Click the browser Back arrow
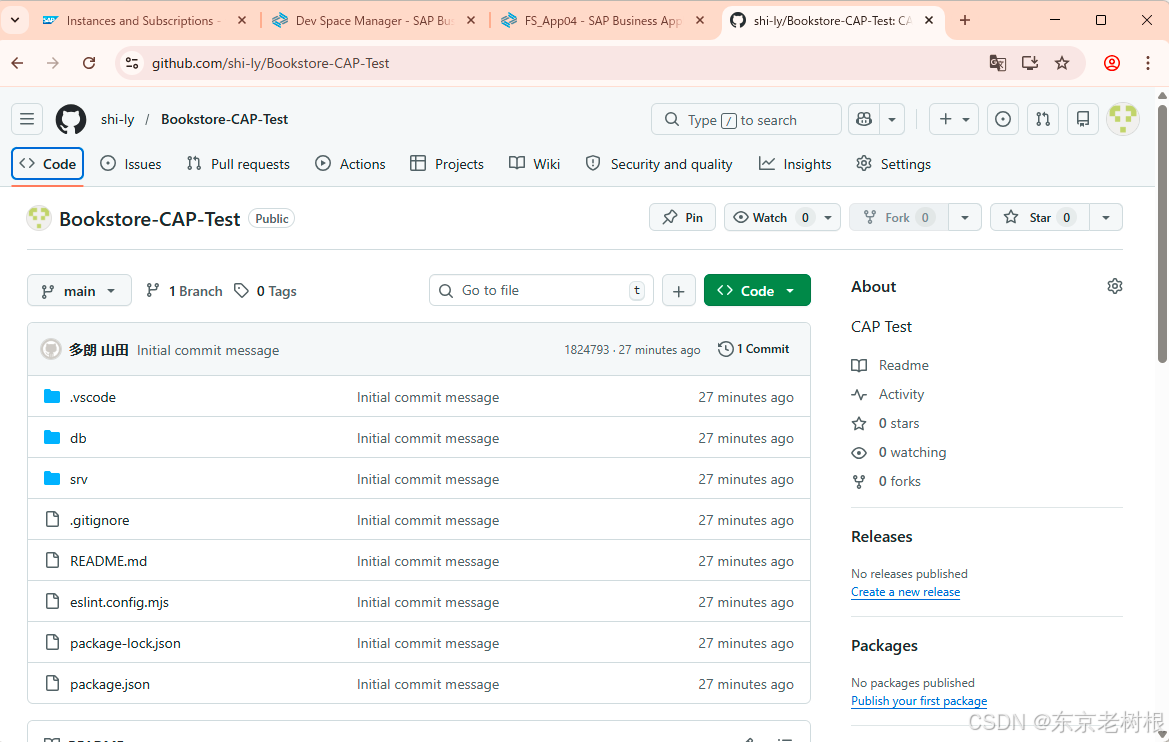 click(18, 63)
